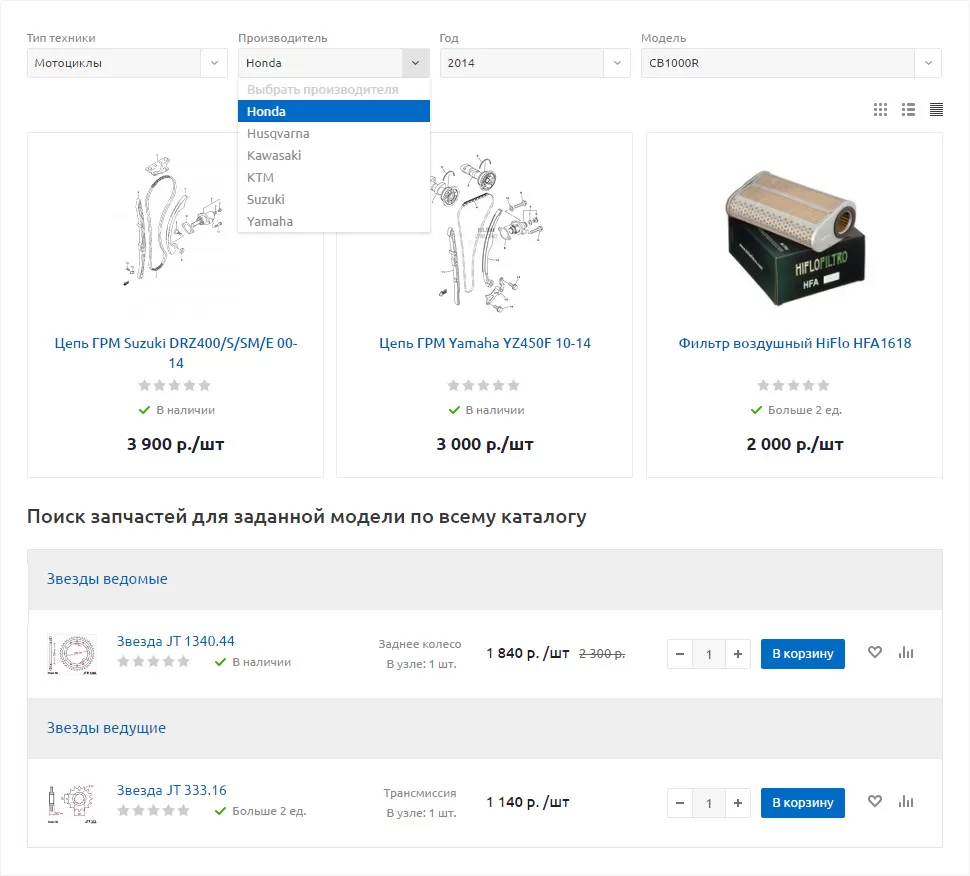This screenshot has height=876, width=970.
Task: Click the Заднее колесо label
Action: pos(420,644)
